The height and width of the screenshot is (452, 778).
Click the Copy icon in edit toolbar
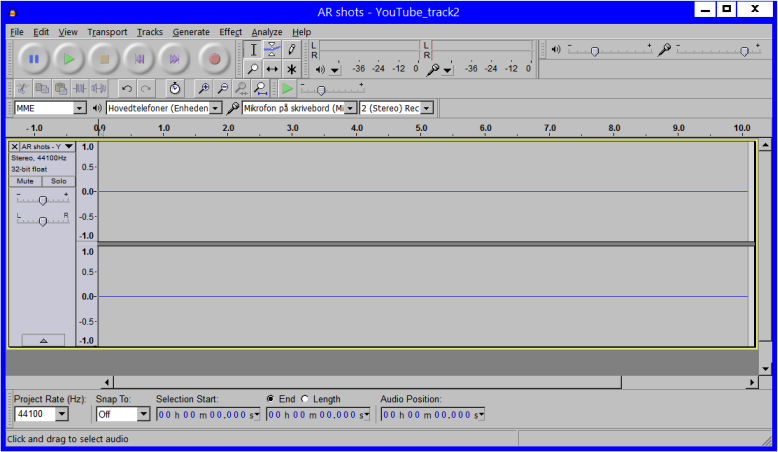point(42,89)
